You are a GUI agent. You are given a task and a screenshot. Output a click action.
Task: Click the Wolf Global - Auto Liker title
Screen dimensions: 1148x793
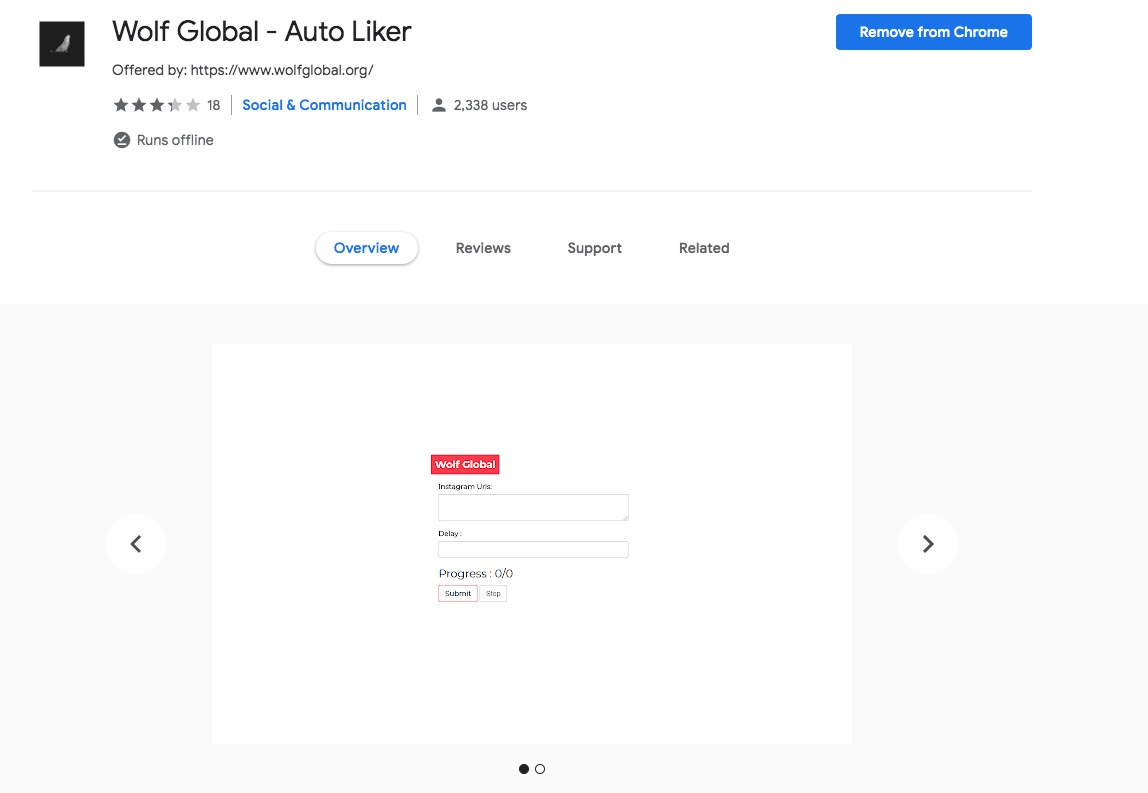pyautogui.click(x=261, y=31)
